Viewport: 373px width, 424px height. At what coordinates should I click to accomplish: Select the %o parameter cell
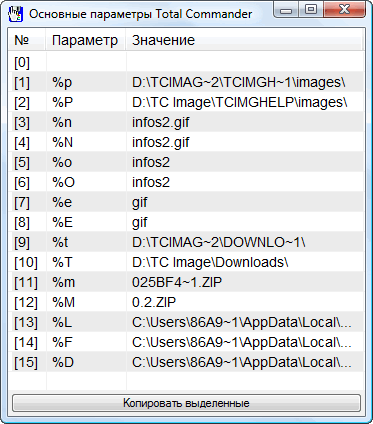point(62,162)
